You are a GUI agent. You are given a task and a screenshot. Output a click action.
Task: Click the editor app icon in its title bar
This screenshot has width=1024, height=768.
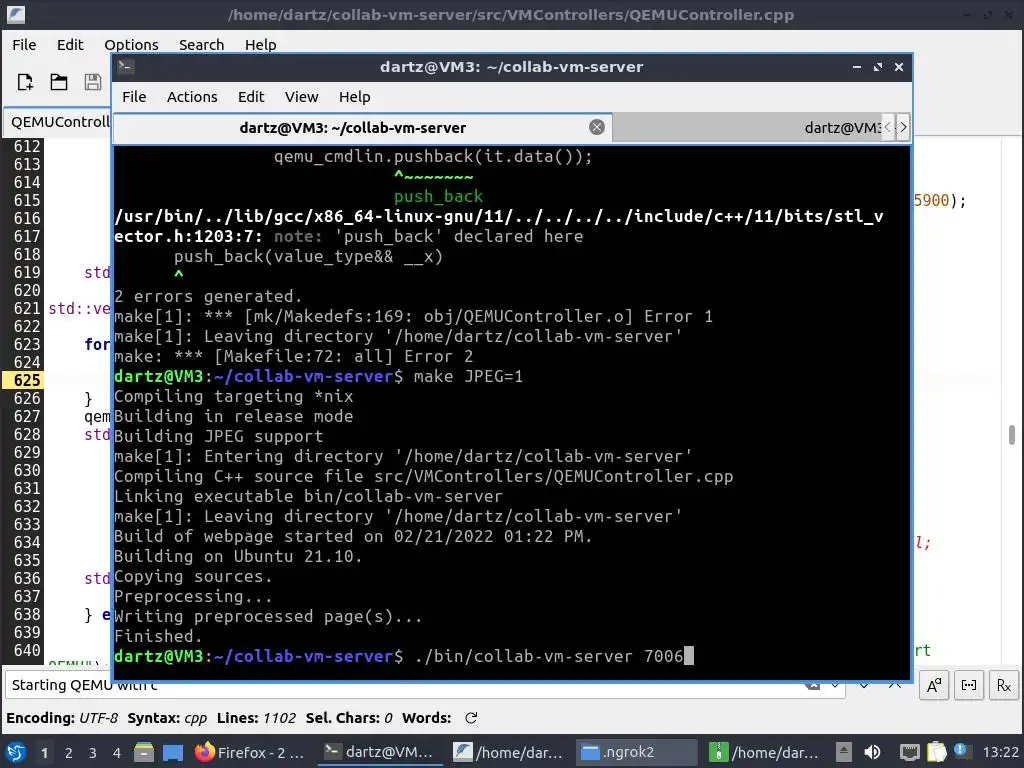tap(16, 14)
